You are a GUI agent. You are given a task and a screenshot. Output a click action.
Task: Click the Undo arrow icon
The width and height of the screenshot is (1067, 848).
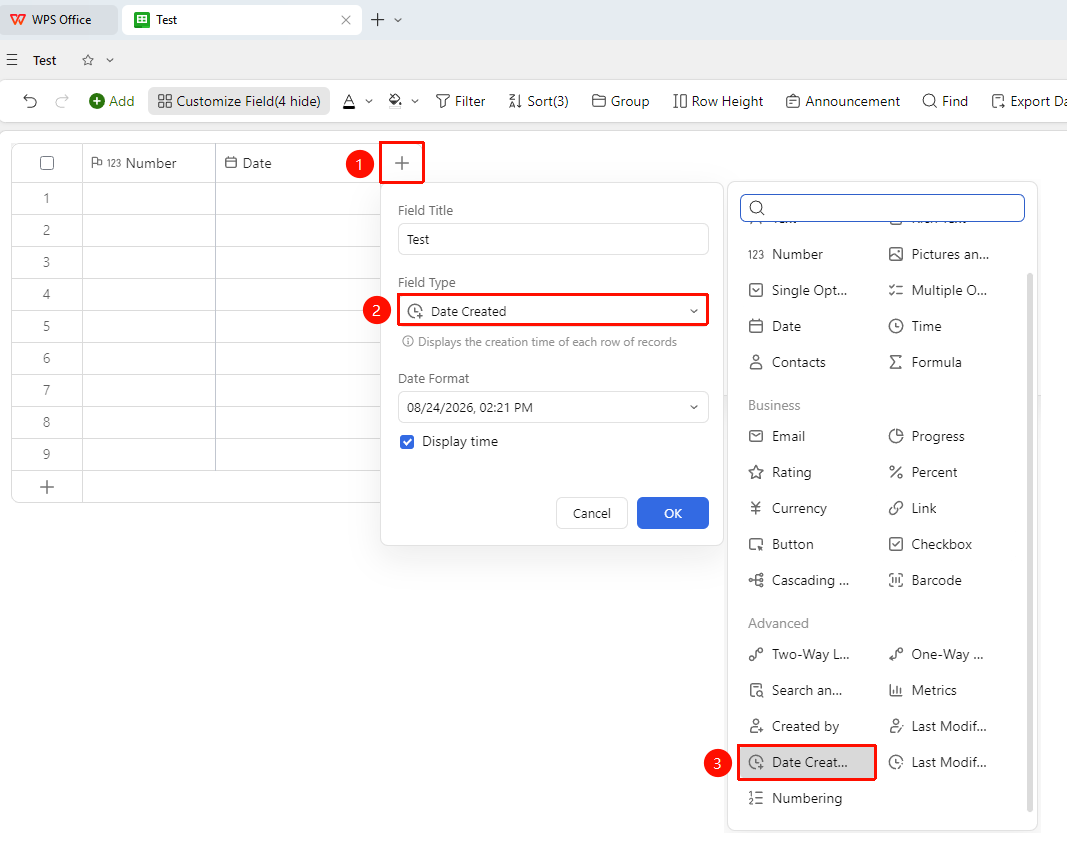(x=30, y=101)
